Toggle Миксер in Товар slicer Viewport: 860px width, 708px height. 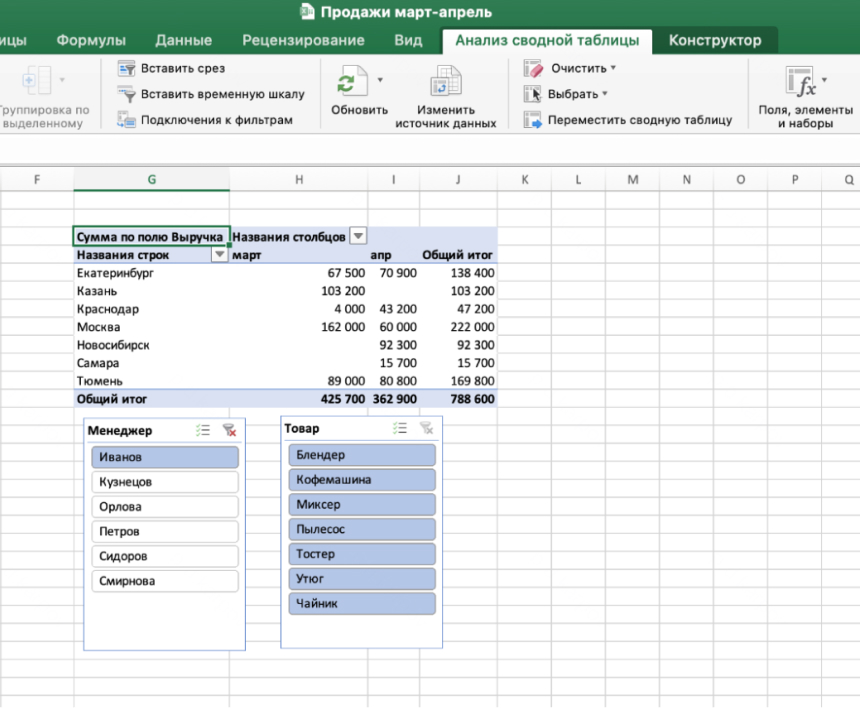click(x=362, y=505)
